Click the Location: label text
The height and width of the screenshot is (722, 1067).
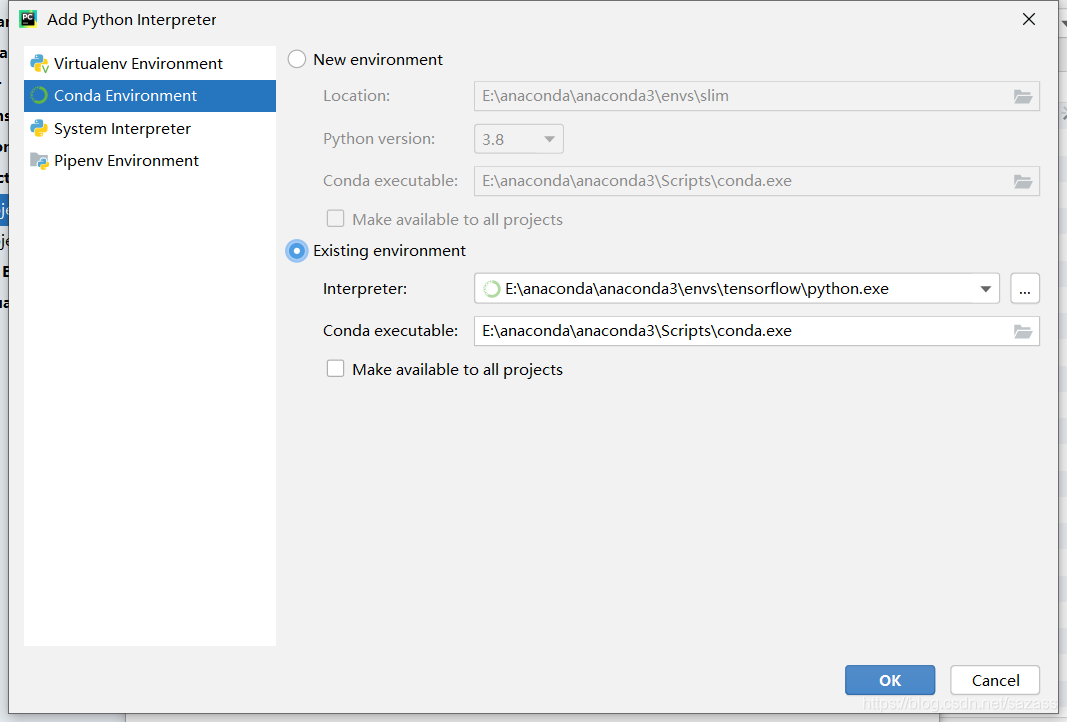tap(357, 96)
